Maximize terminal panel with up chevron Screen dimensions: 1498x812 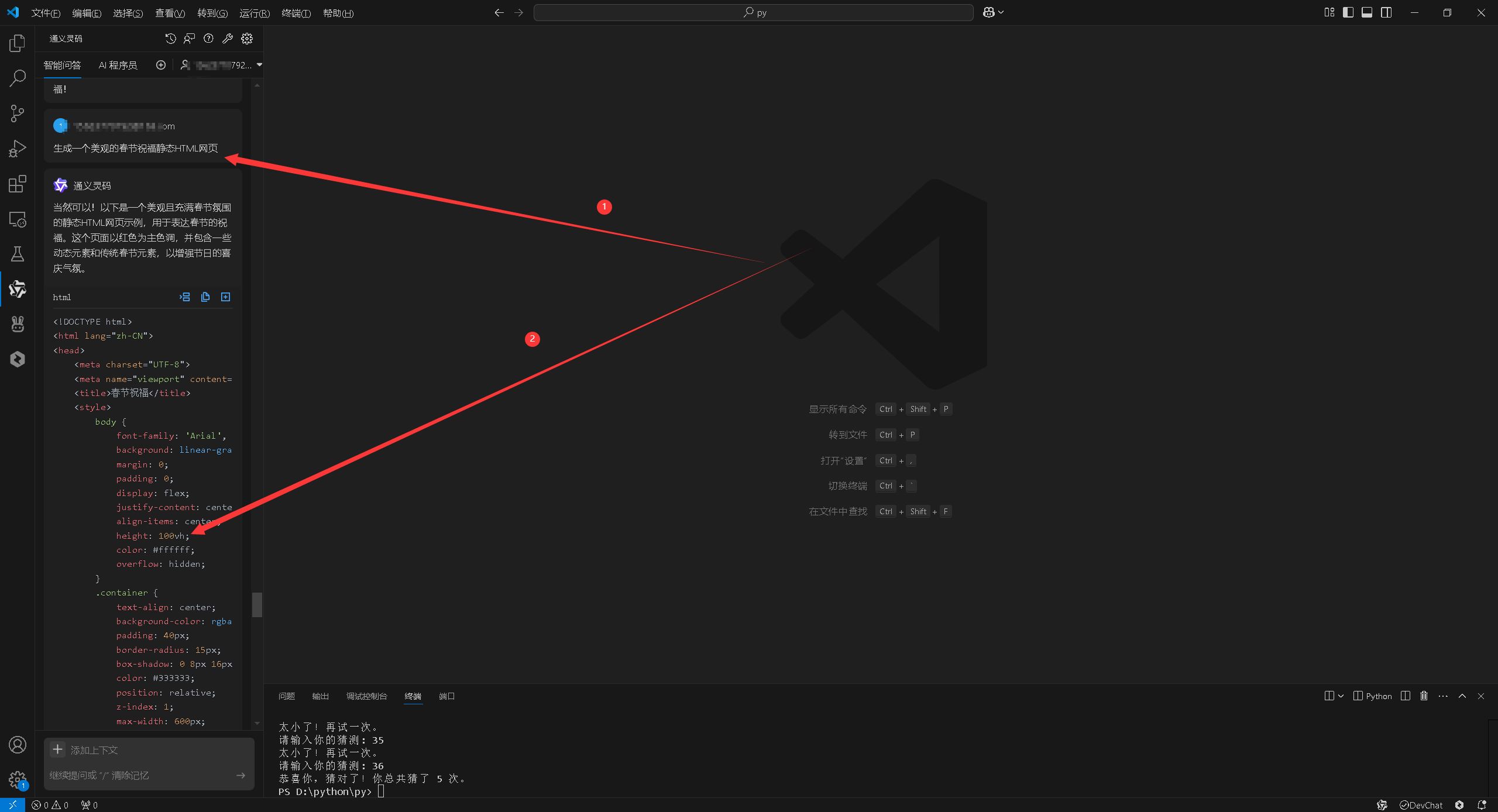point(1462,696)
